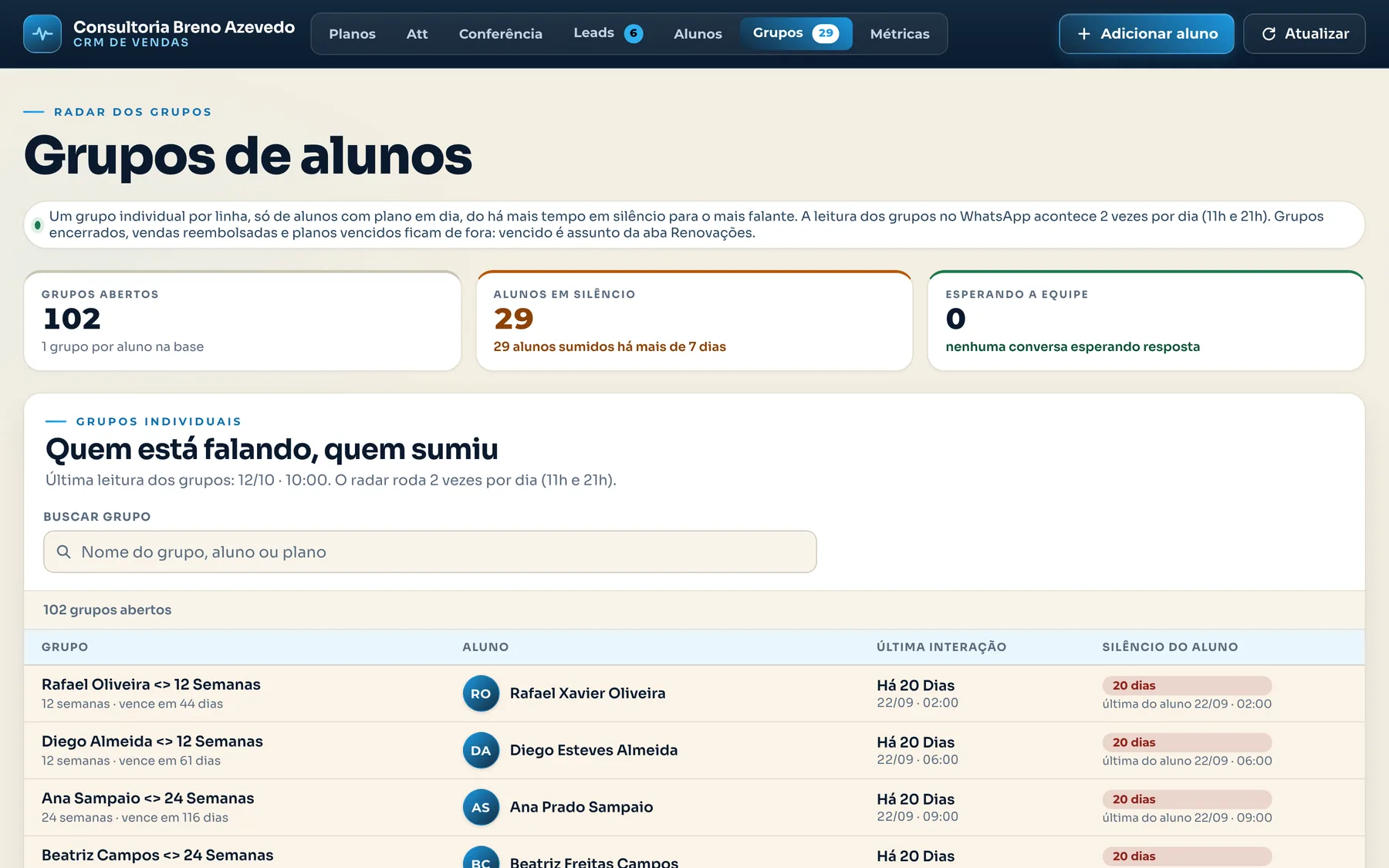Click '24 semanas · vence em 116 dias'

135,818
